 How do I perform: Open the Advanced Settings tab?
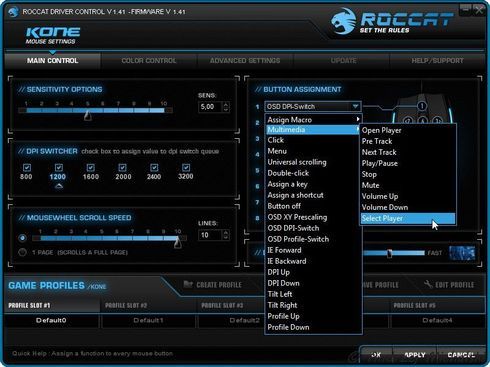click(245, 61)
